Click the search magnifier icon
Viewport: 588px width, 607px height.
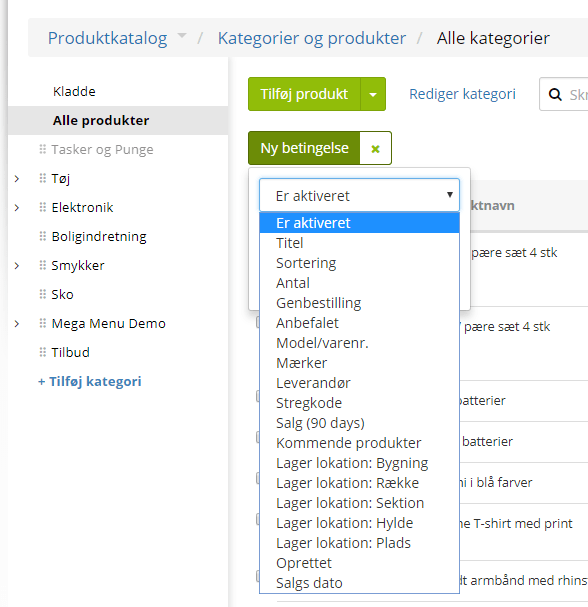[555, 94]
